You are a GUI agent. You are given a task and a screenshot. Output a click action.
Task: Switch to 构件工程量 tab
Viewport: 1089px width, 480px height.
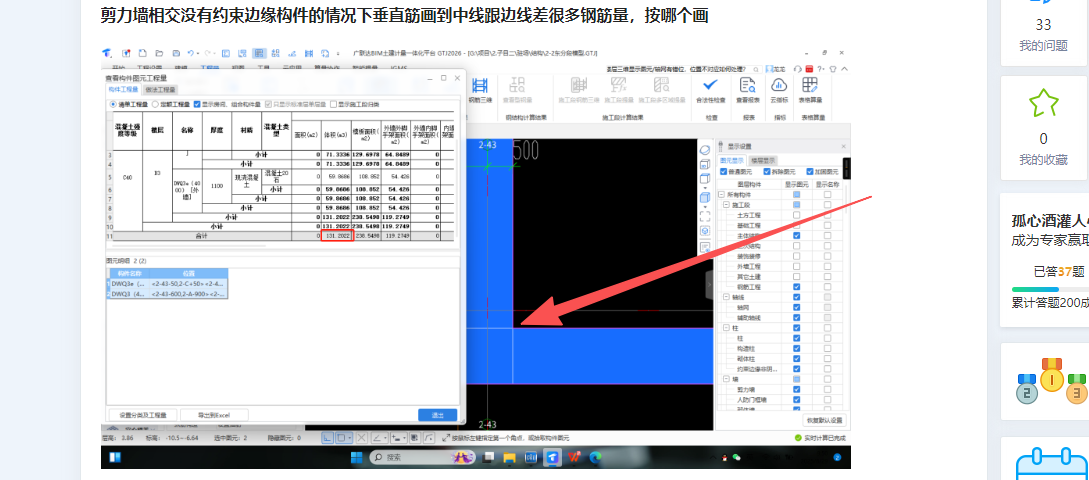tap(123, 90)
